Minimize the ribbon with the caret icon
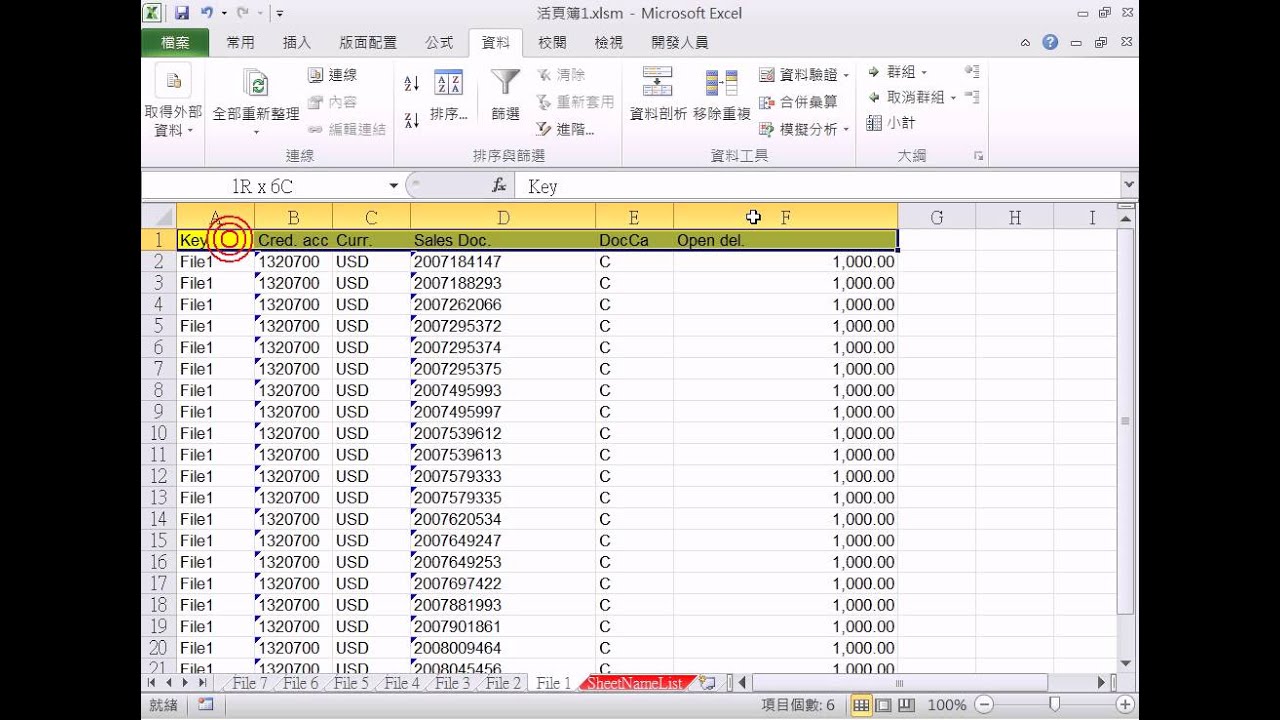This screenshot has height=720, width=1280. point(1026,43)
